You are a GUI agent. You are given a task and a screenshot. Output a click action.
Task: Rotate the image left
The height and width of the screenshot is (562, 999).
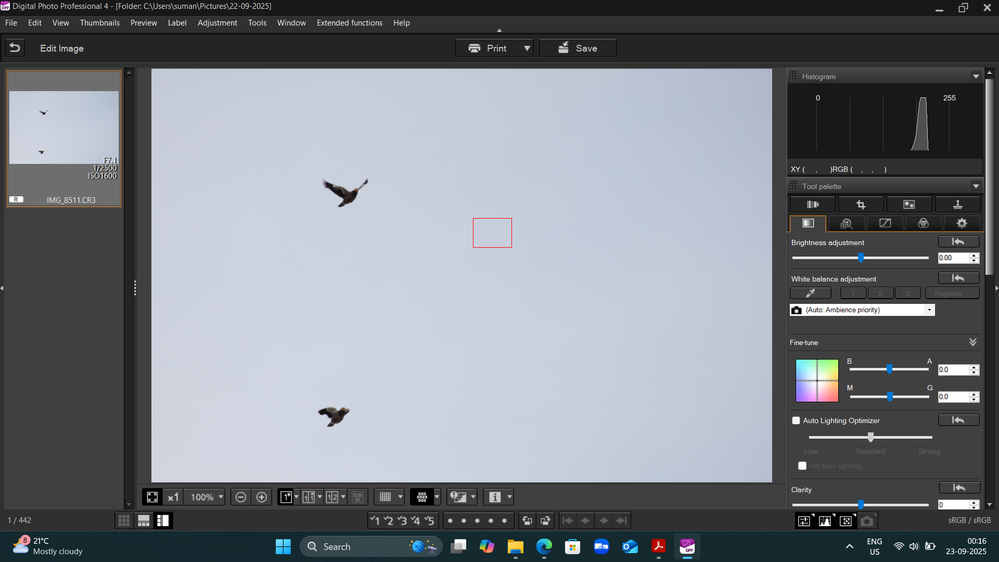[528, 521]
